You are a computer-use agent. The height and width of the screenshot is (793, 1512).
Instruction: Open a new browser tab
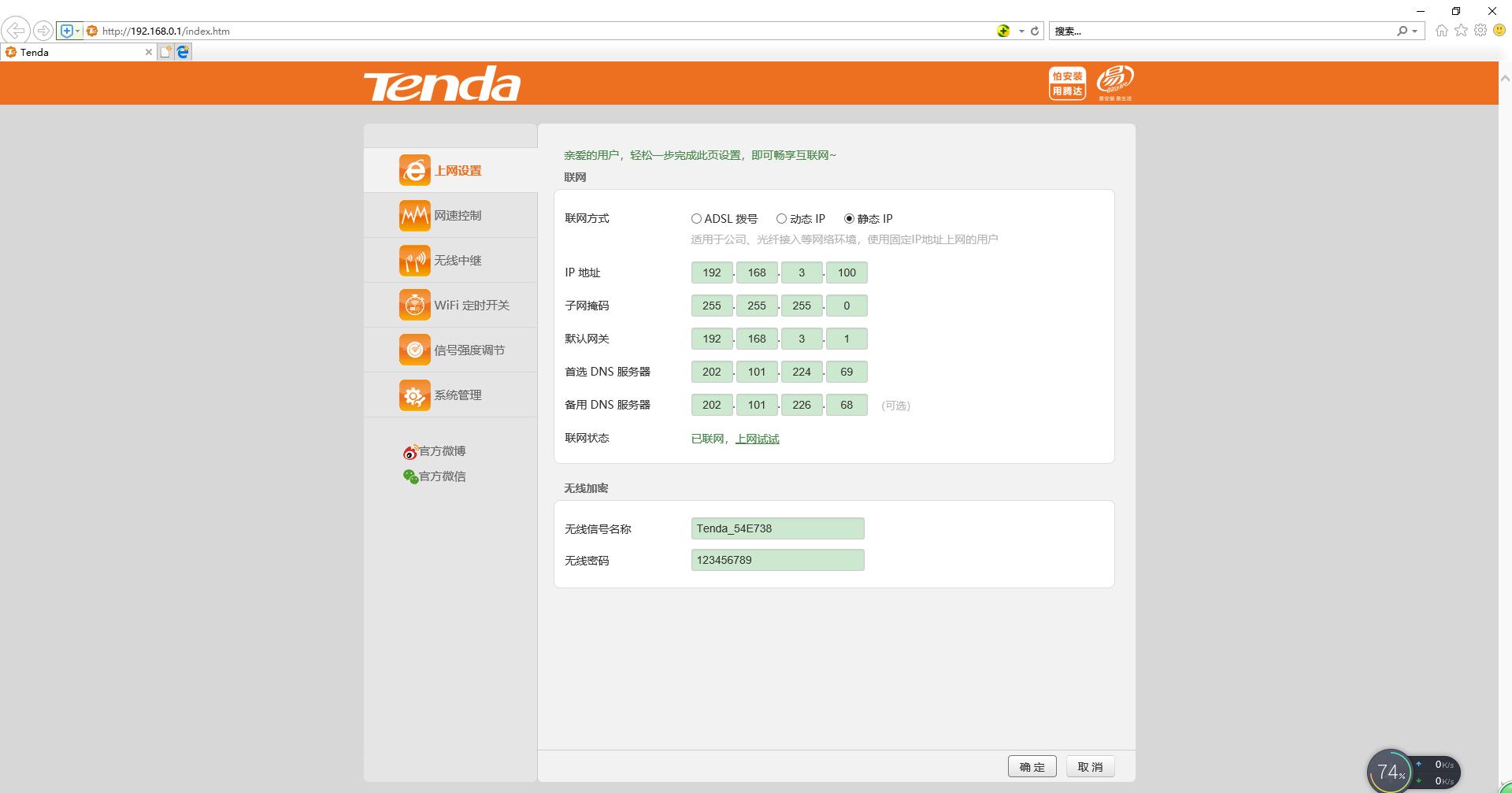[165, 52]
